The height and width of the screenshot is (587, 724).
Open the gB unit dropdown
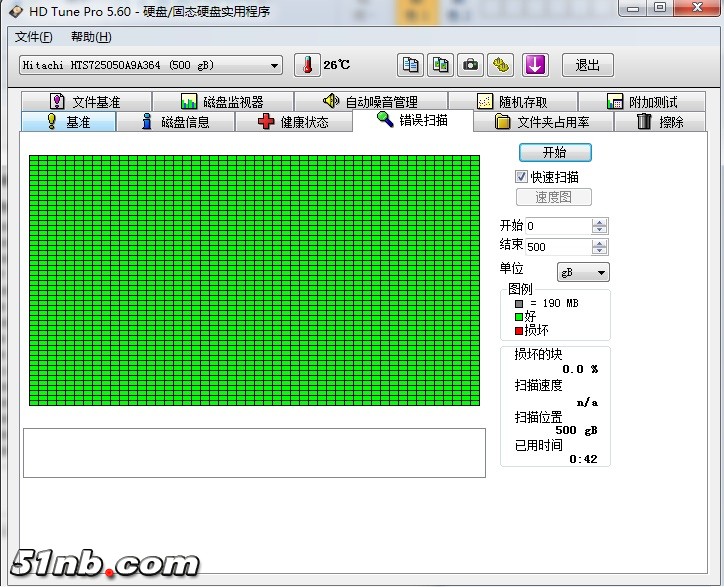pyautogui.click(x=583, y=272)
